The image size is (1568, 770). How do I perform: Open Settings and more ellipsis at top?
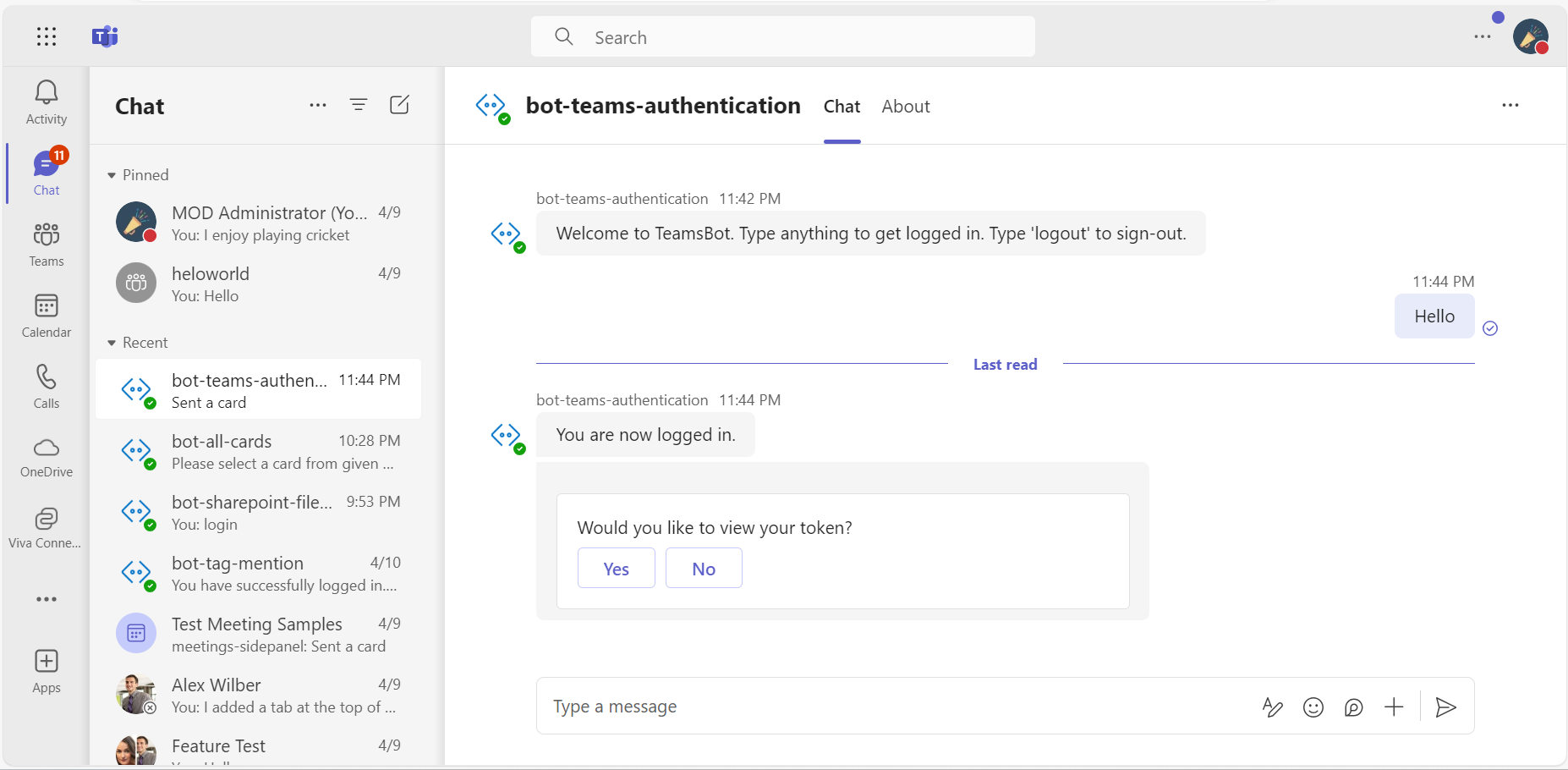[1483, 36]
